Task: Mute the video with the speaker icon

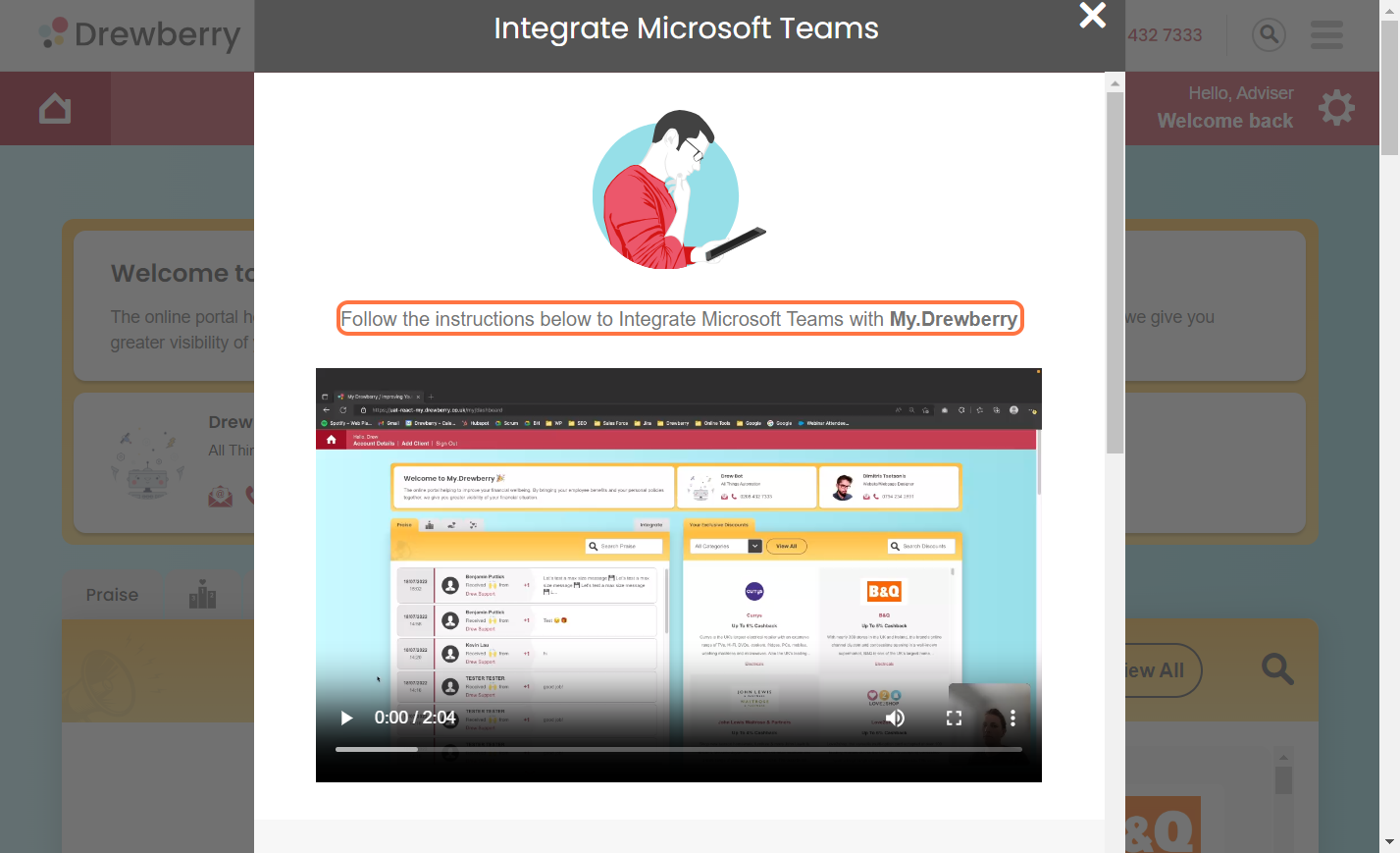Action: pyautogui.click(x=895, y=718)
